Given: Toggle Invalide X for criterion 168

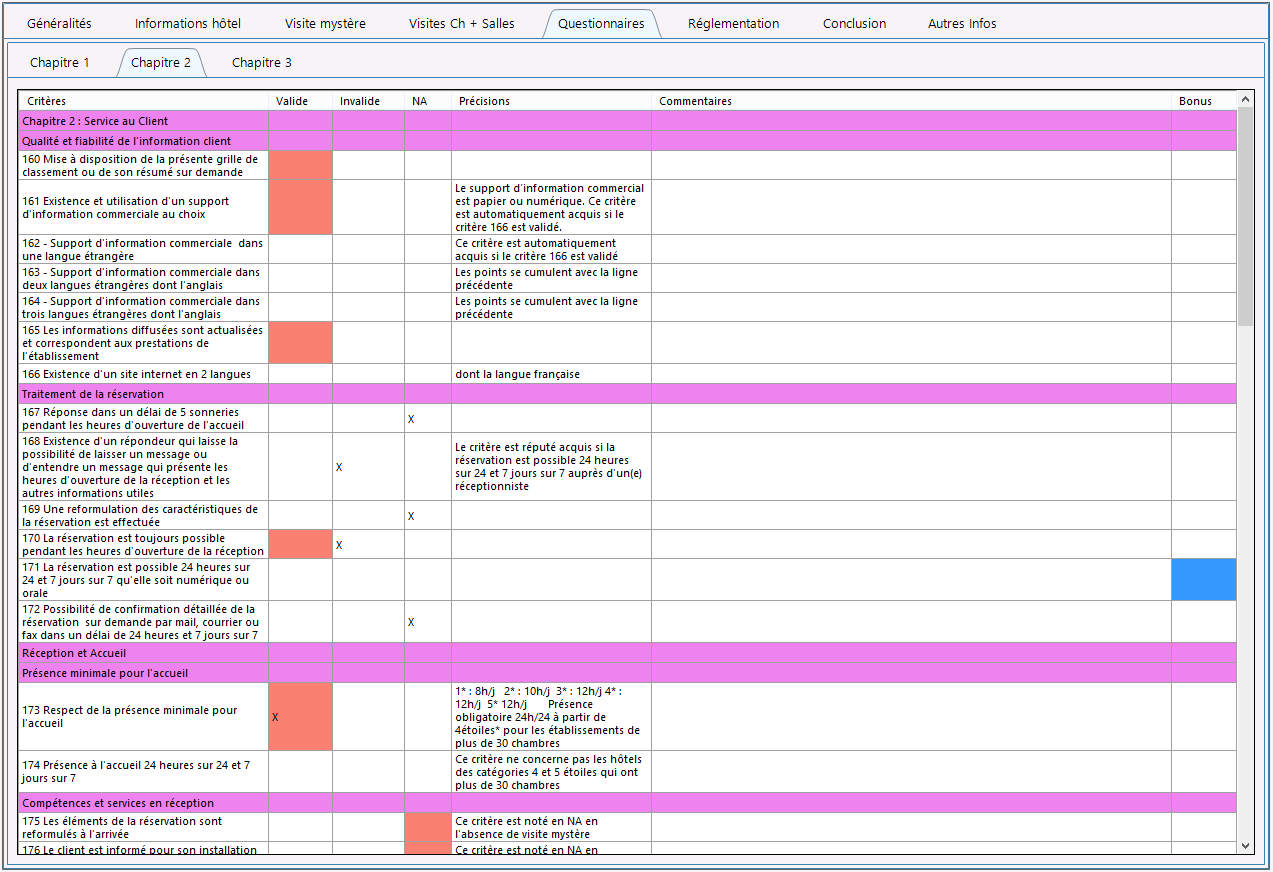Looking at the screenshot, I should (x=368, y=467).
